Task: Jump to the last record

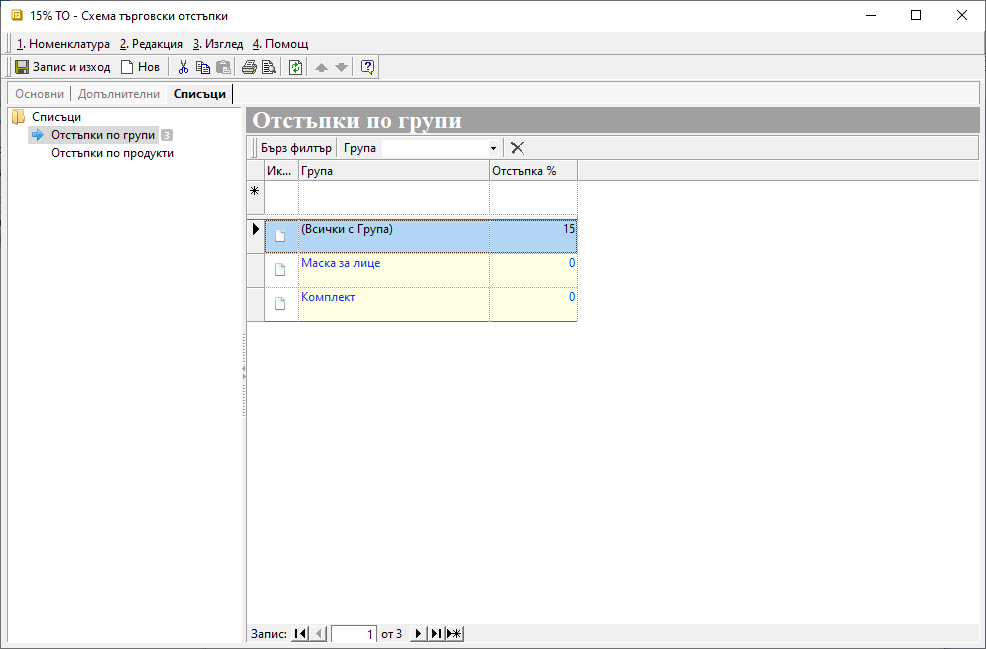Action: coord(436,634)
